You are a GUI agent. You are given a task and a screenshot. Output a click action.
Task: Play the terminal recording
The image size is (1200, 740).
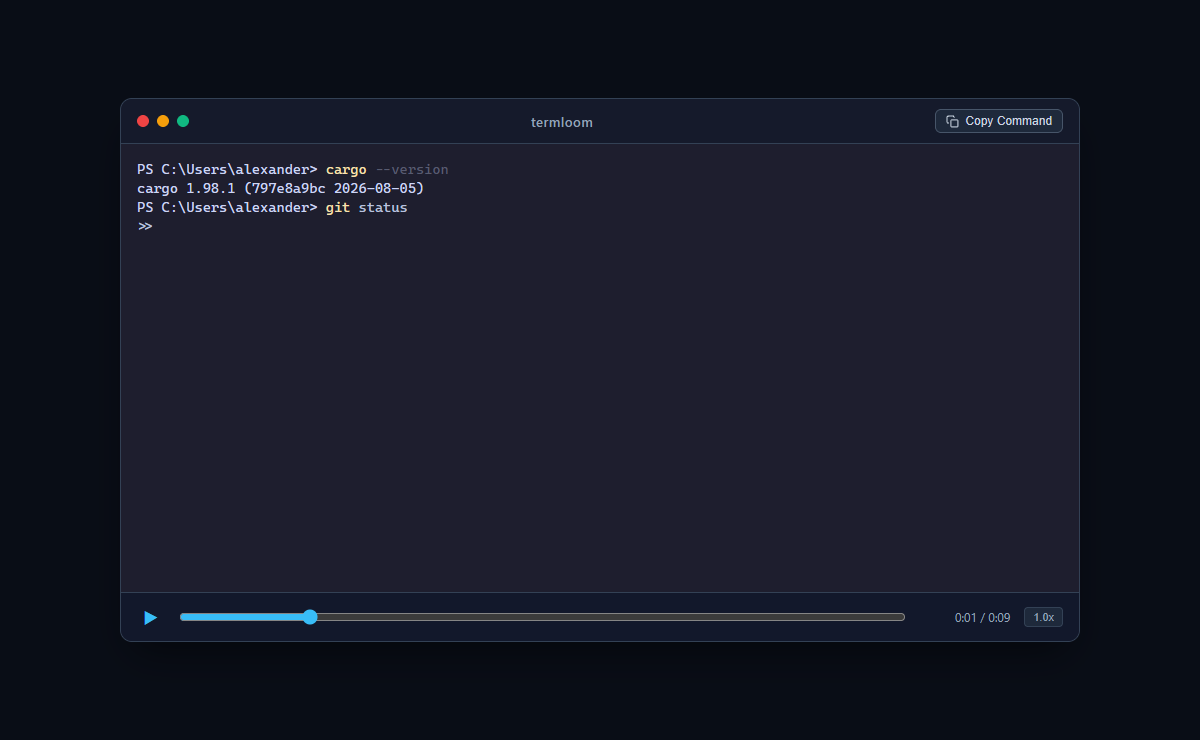click(x=150, y=618)
